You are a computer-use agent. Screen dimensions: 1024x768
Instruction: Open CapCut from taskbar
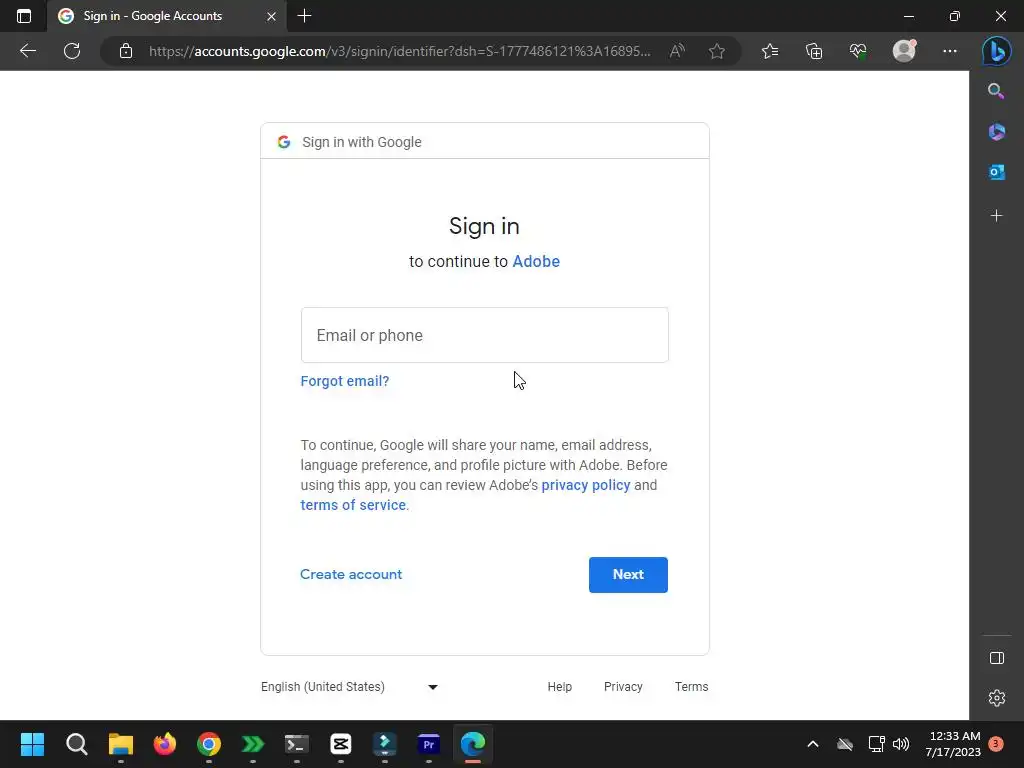341,744
